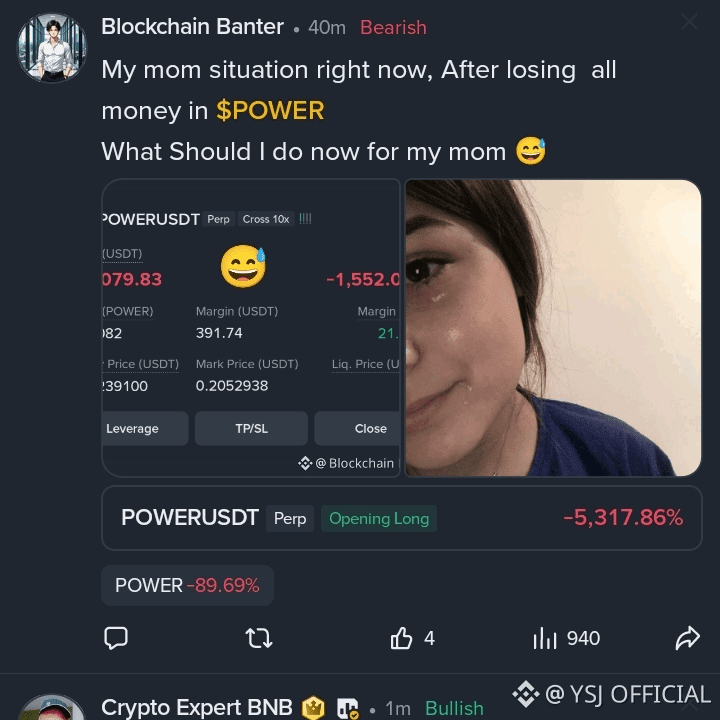
Task: Dismiss post with faint X icon
Action: point(689,22)
